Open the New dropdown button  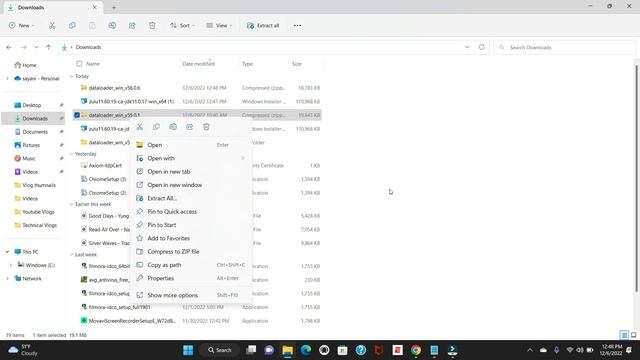point(21,25)
